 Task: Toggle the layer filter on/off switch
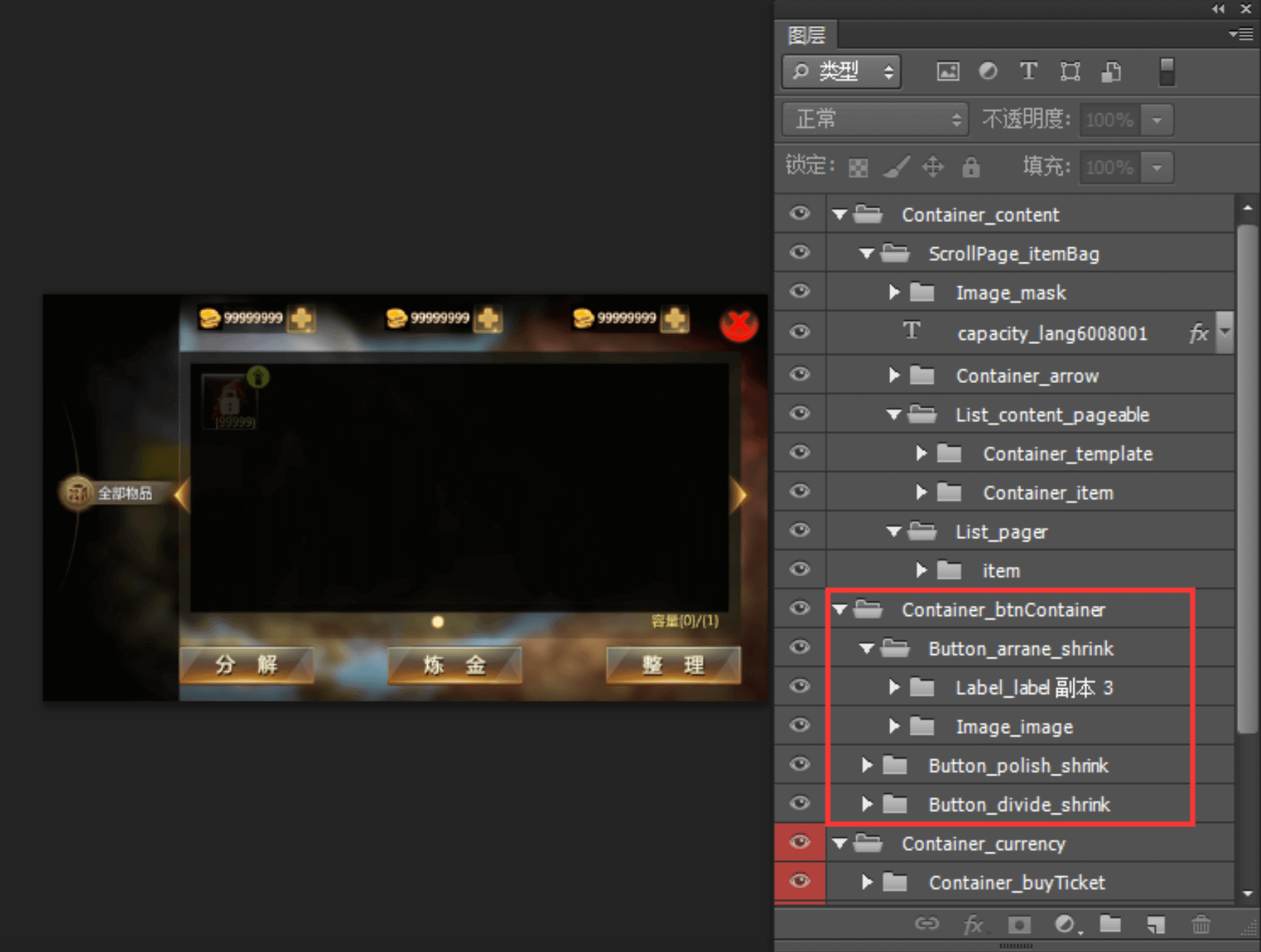coord(1166,71)
